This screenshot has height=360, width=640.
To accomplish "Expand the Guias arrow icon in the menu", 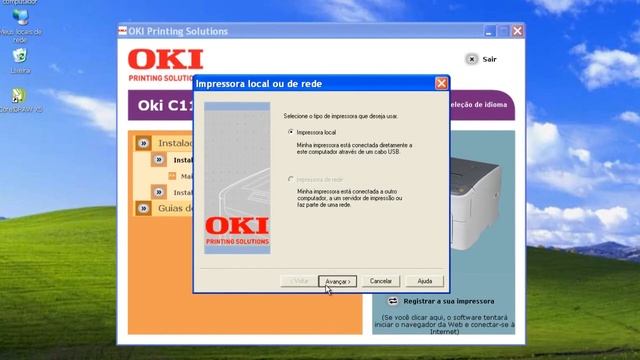I will click(x=143, y=208).
